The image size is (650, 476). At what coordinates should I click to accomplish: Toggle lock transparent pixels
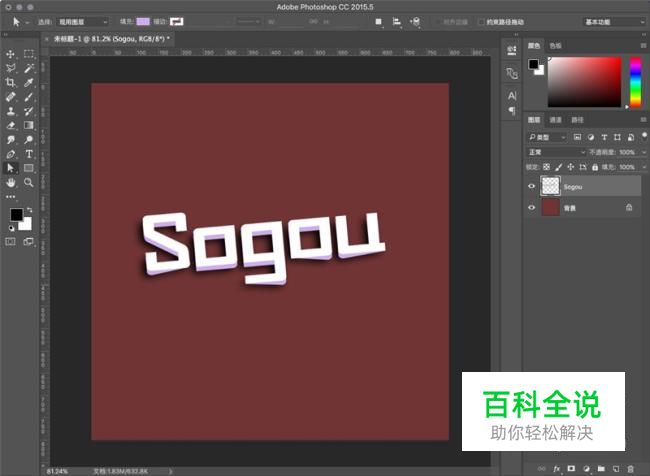[546, 167]
